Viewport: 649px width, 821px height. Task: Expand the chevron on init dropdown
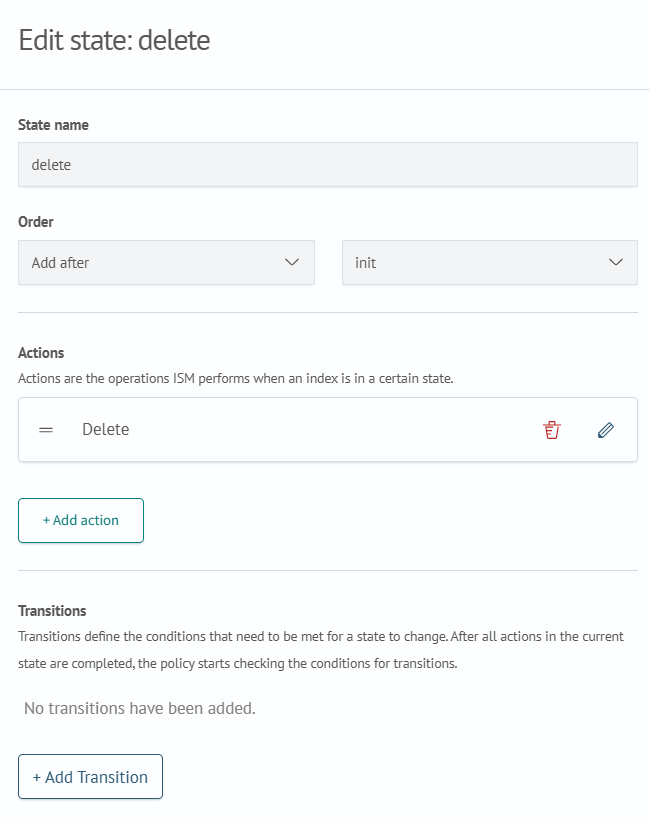[616, 262]
